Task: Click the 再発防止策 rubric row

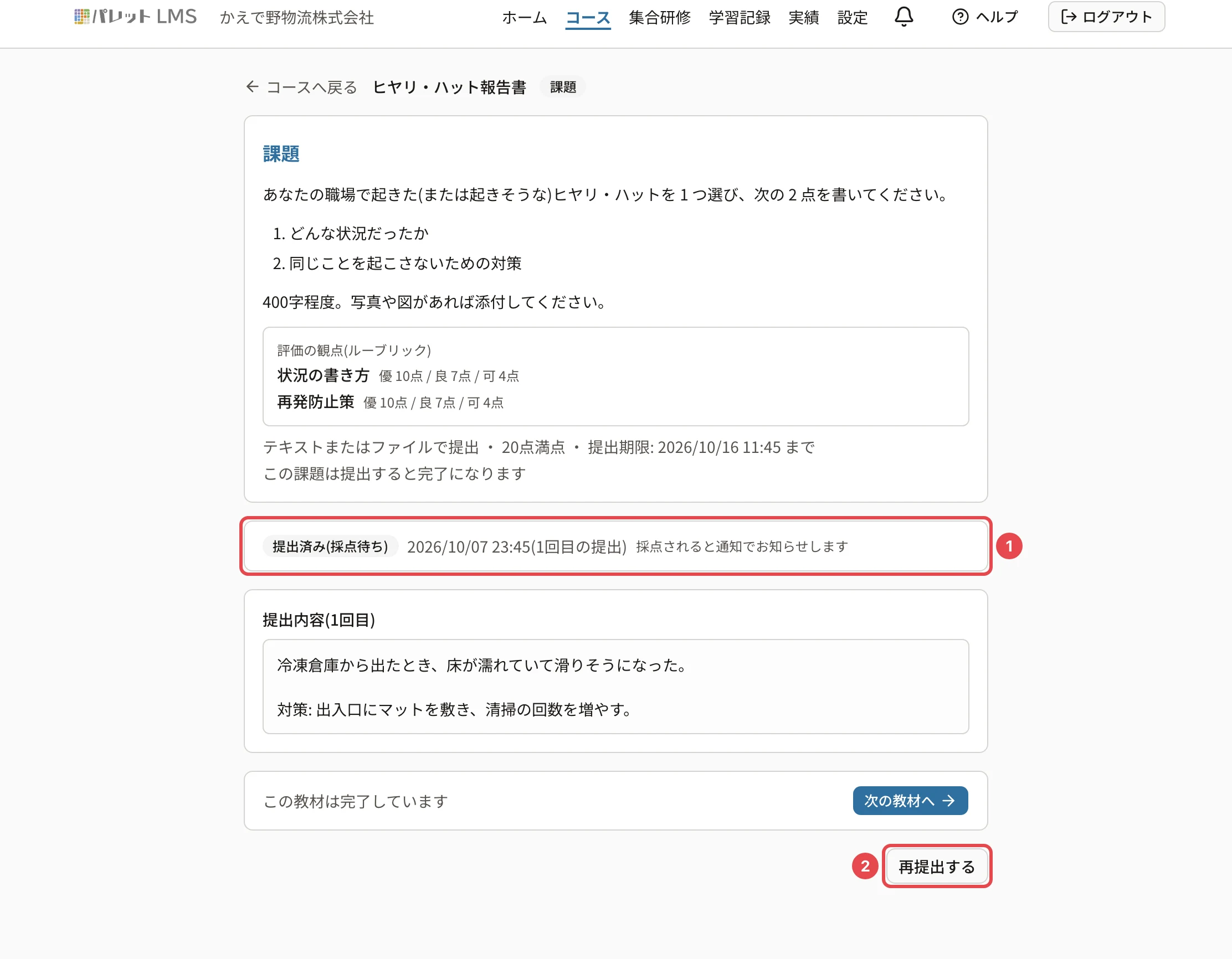Action: [x=390, y=402]
